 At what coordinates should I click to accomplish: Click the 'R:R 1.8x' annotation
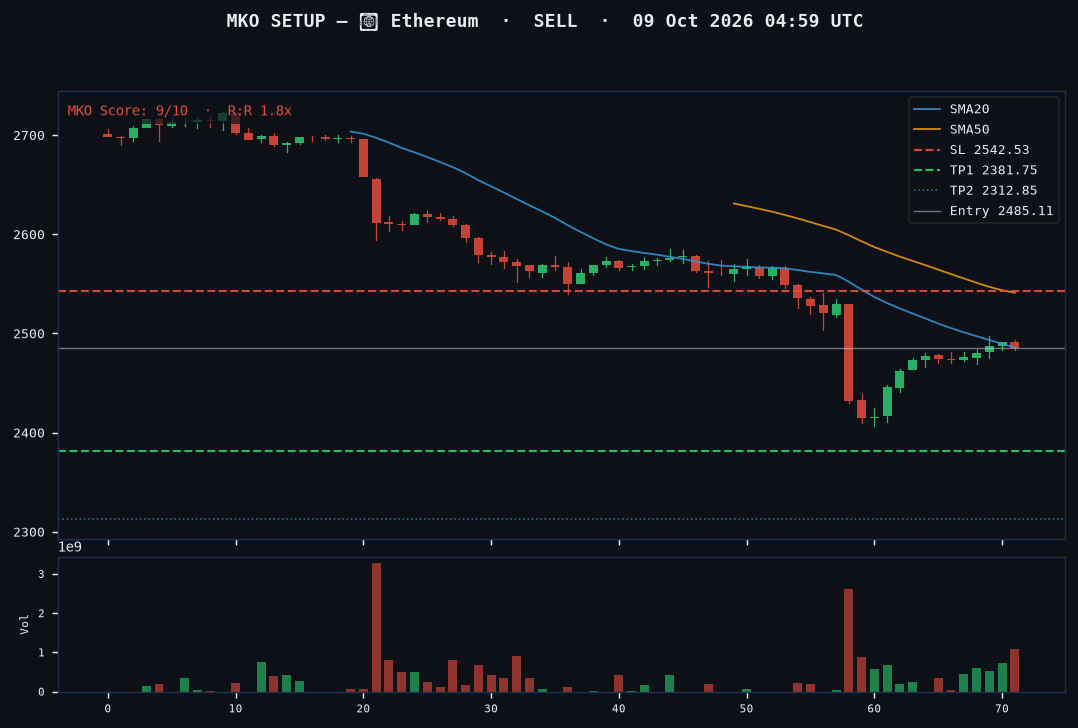click(259, 111)
